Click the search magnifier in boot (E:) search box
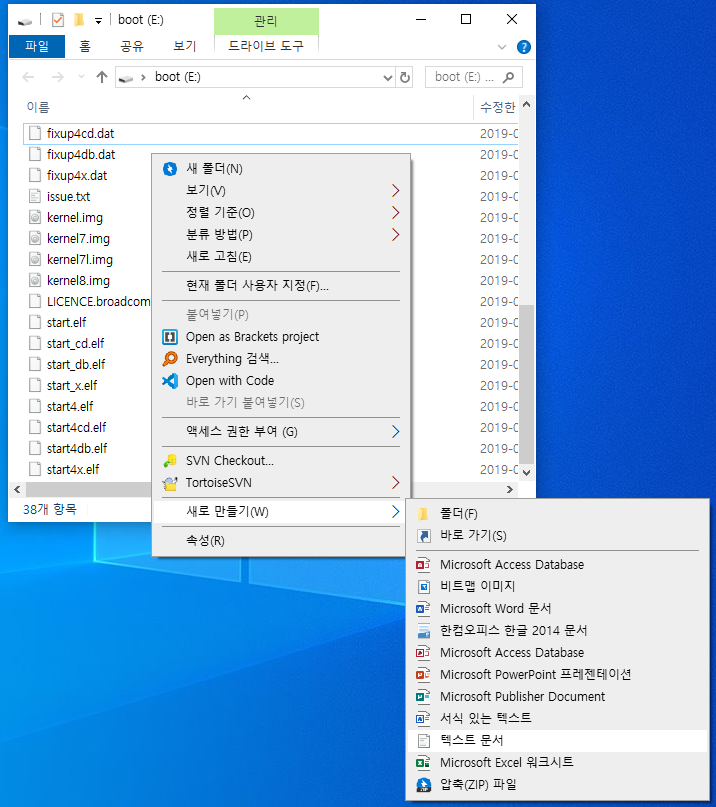The height and width of the screenshot is (807, 716). (509, 77)
